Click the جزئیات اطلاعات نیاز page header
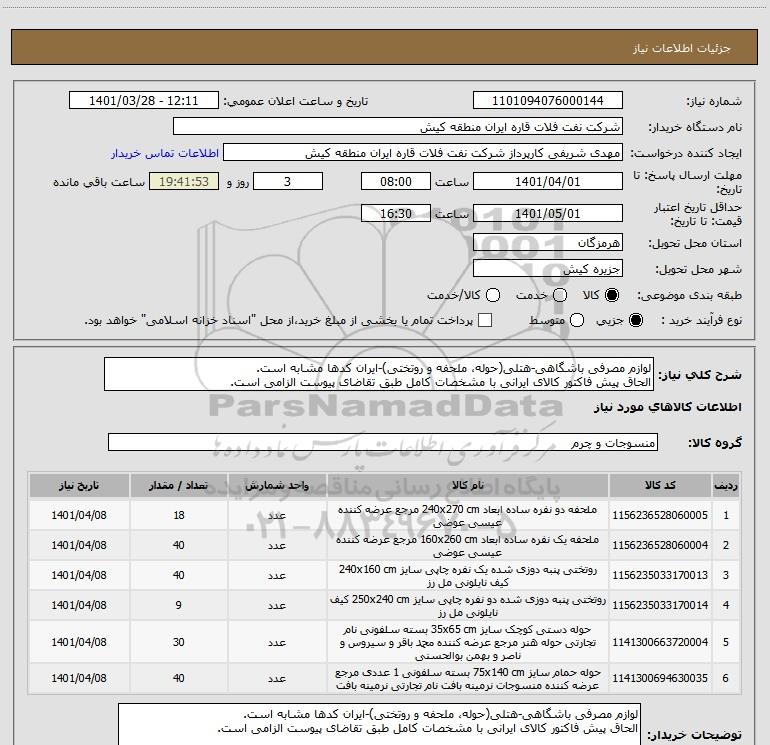 pyautogui.click(x=682, y=48)
